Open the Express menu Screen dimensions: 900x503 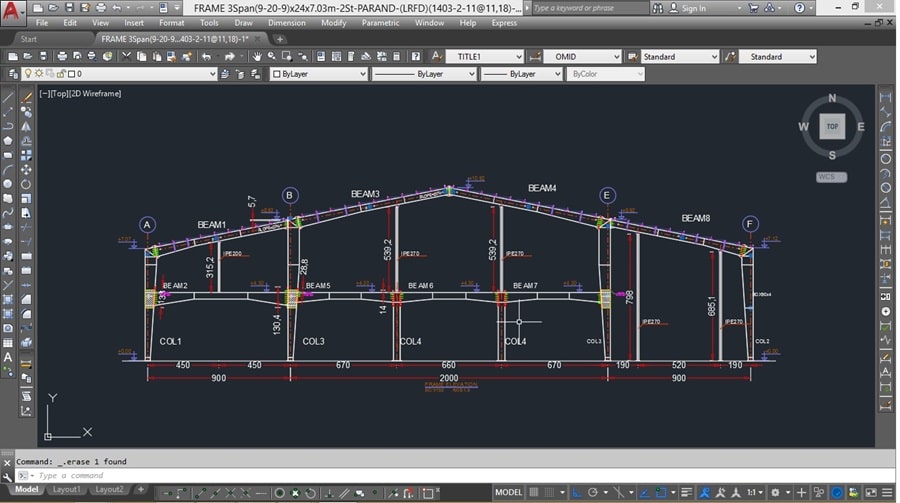[x=504, y=23]
